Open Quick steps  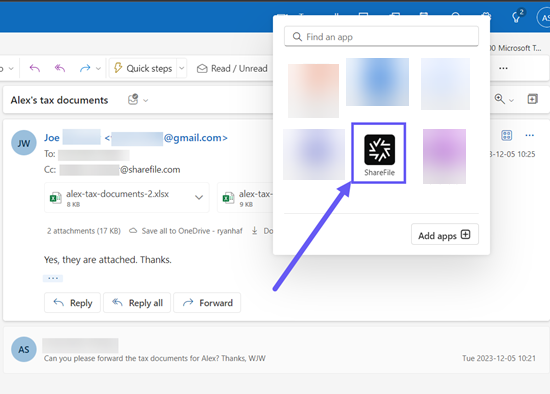143,68
